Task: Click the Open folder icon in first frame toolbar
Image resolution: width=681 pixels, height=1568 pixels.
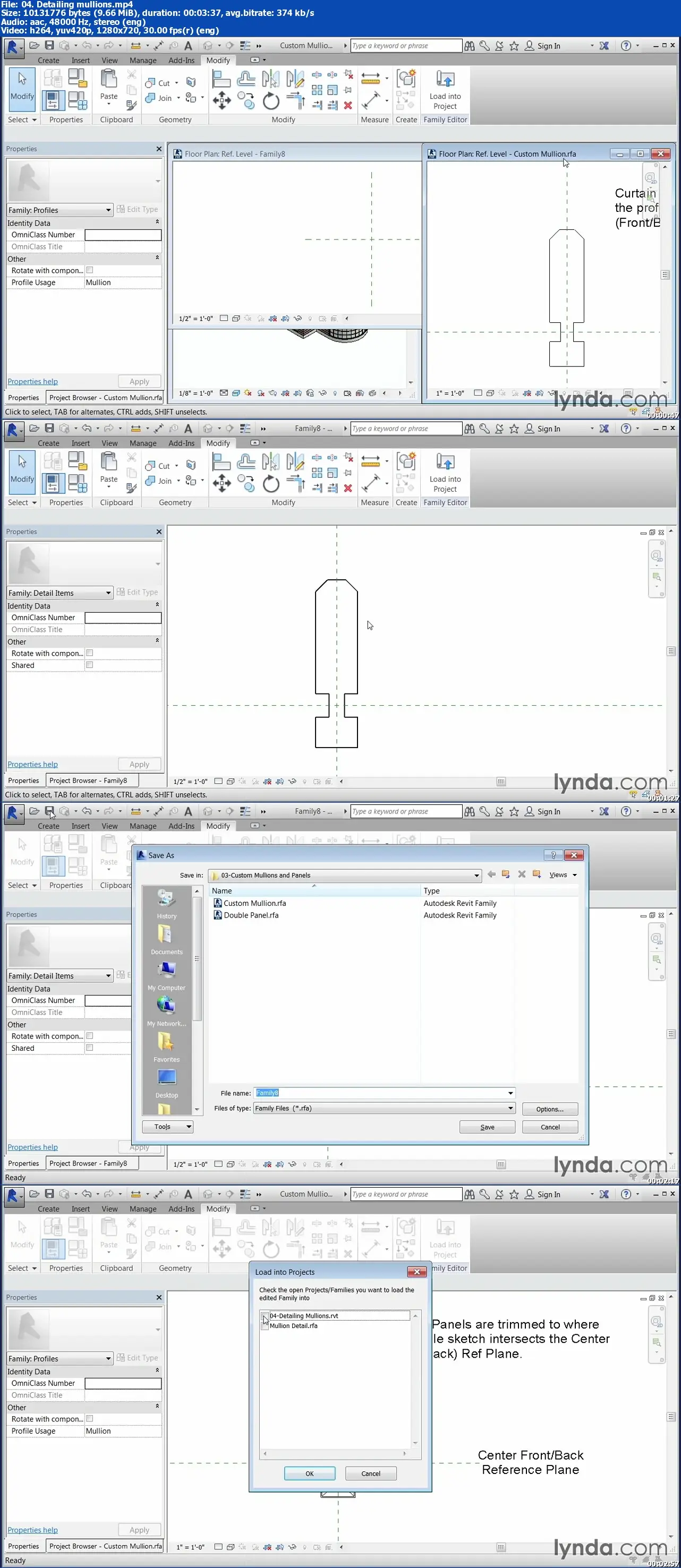Action: 34,45
